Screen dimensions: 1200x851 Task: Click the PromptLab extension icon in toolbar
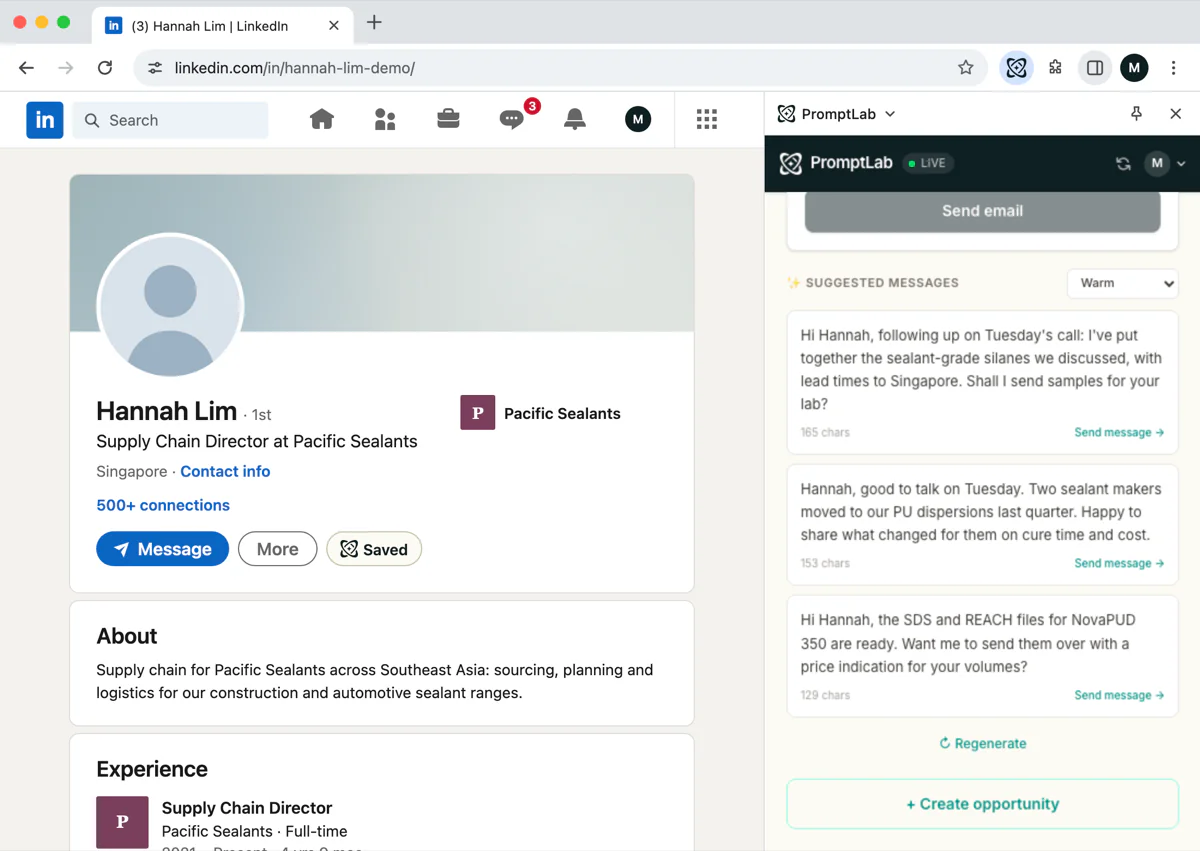pos(1017,68)
